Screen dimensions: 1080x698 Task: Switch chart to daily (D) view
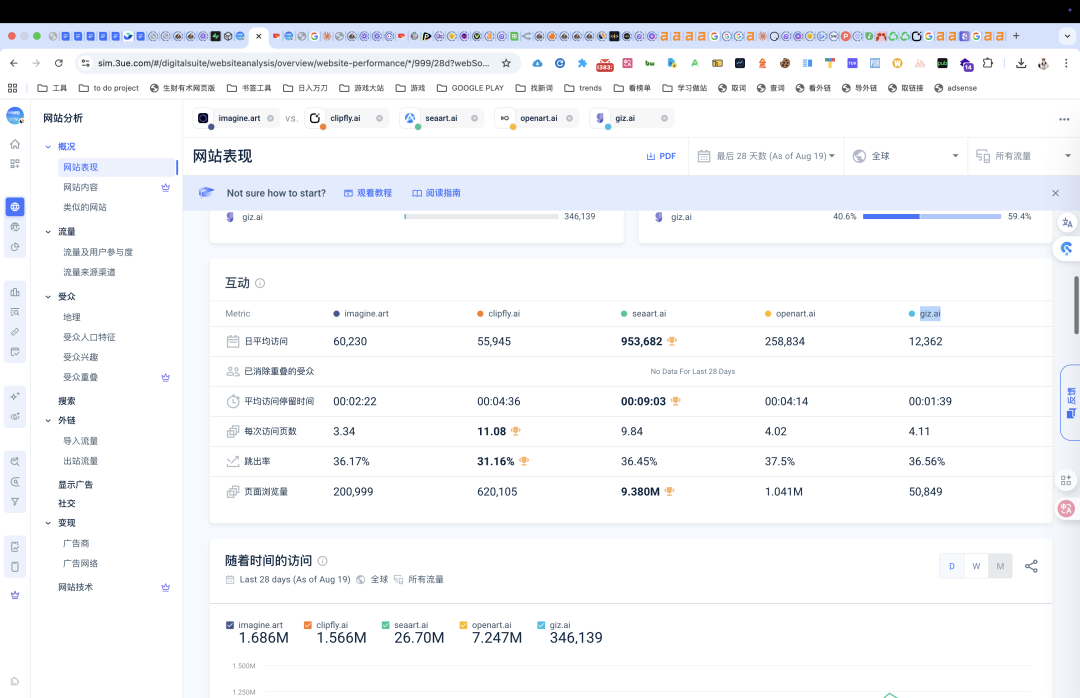point(952,566)
